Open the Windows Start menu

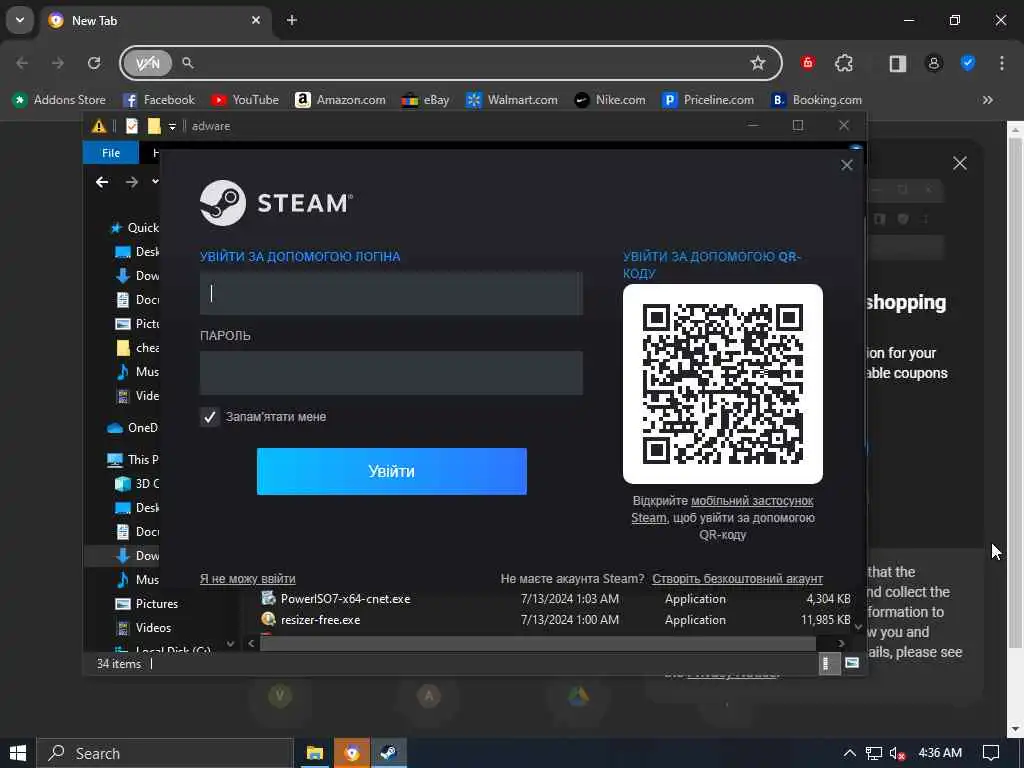click(x=18, y=753)
